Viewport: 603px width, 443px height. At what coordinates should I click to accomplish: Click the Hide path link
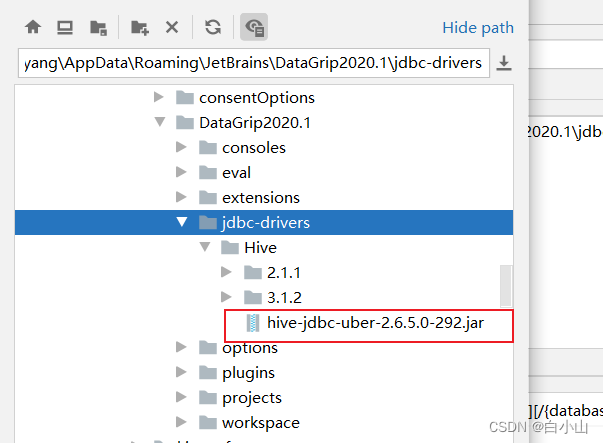pyautogui.click(x=478, y=28)
